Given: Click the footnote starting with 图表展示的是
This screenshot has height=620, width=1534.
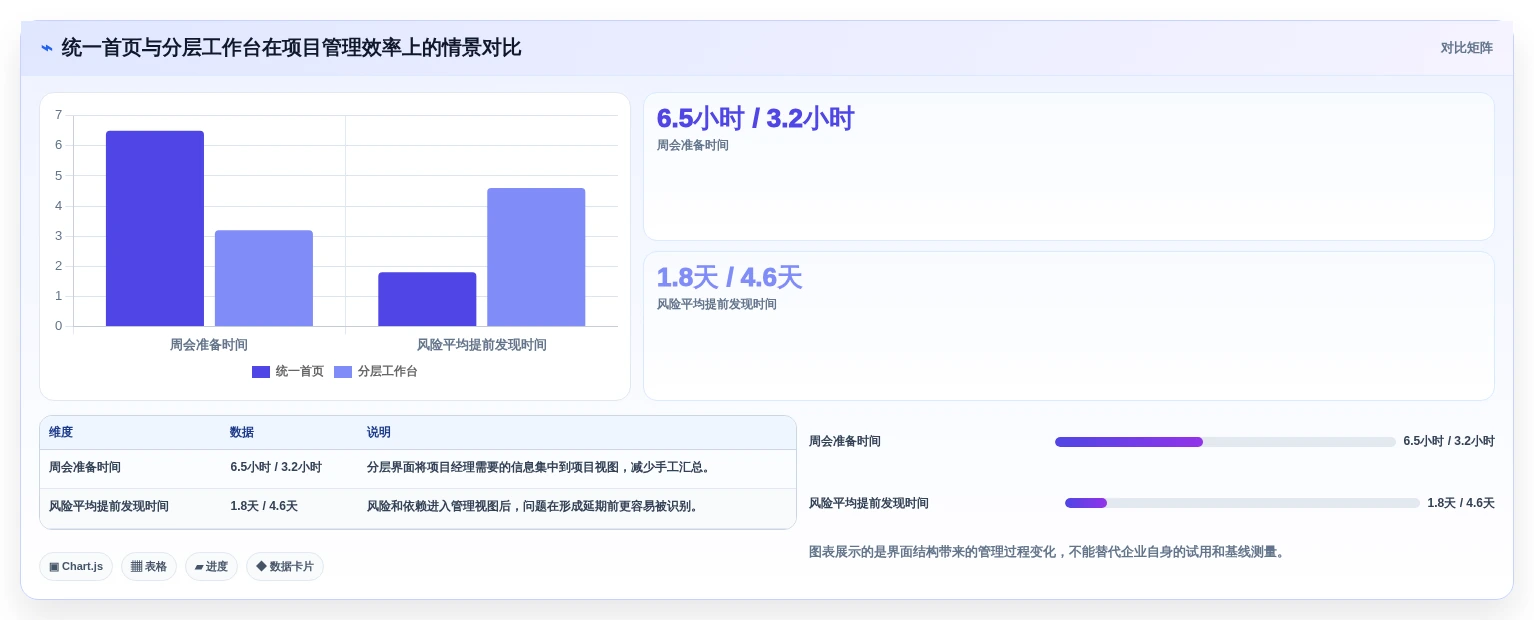Looking at the screenshot, I should point(1048,552).
